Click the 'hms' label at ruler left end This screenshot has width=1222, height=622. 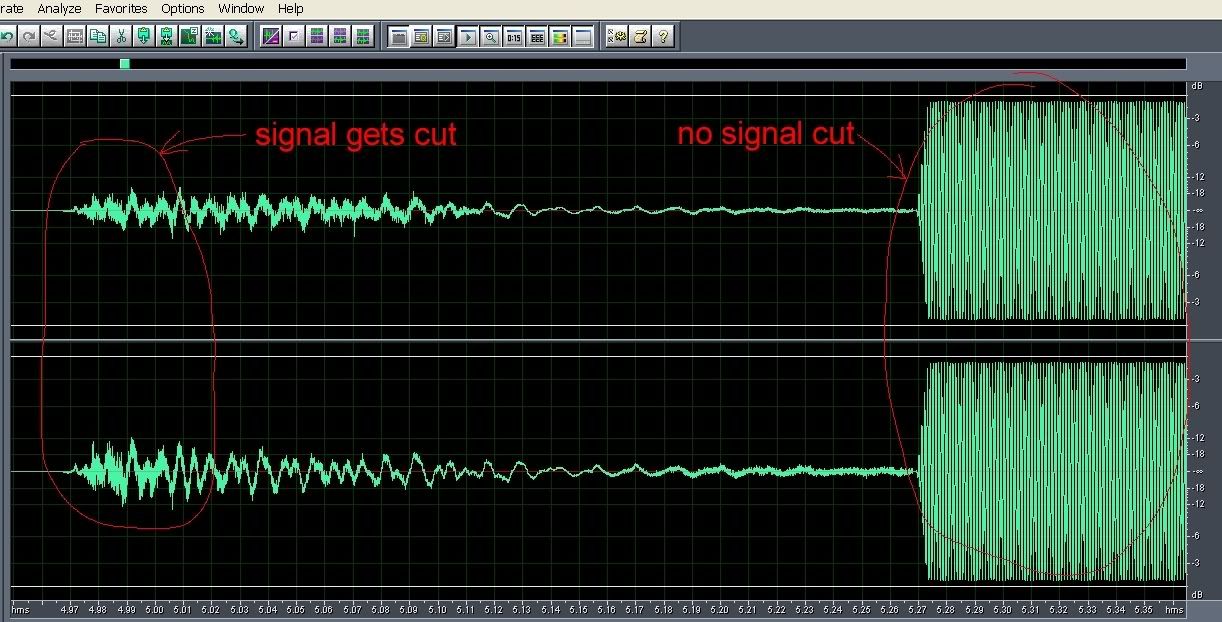coord(19,609)
